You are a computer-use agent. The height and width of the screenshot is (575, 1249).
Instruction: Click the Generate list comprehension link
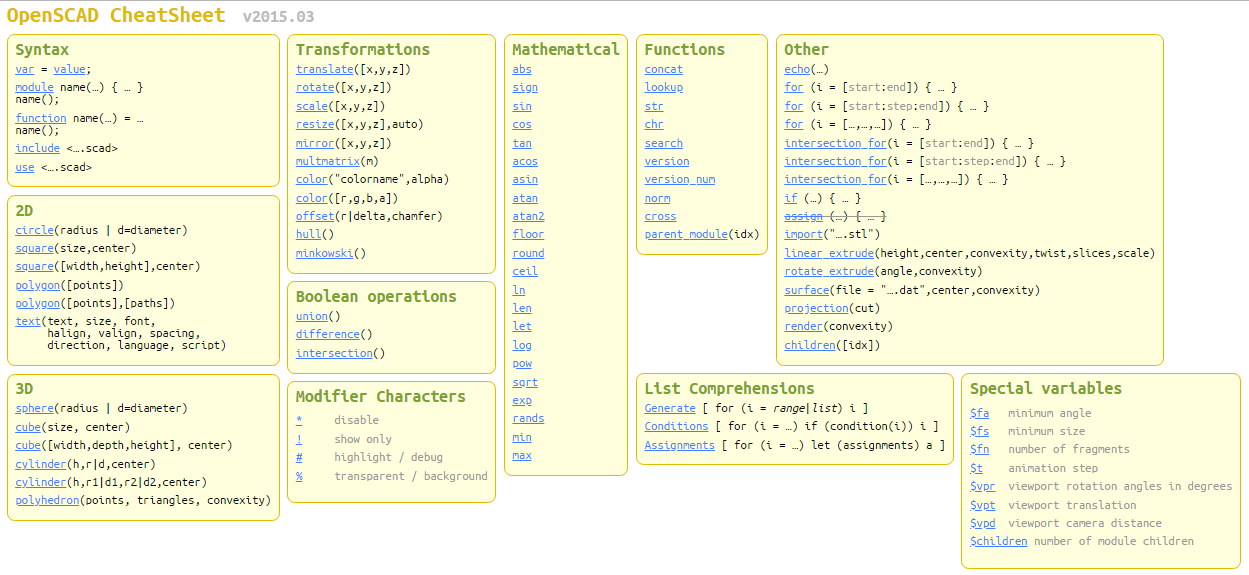pos(670,408)
